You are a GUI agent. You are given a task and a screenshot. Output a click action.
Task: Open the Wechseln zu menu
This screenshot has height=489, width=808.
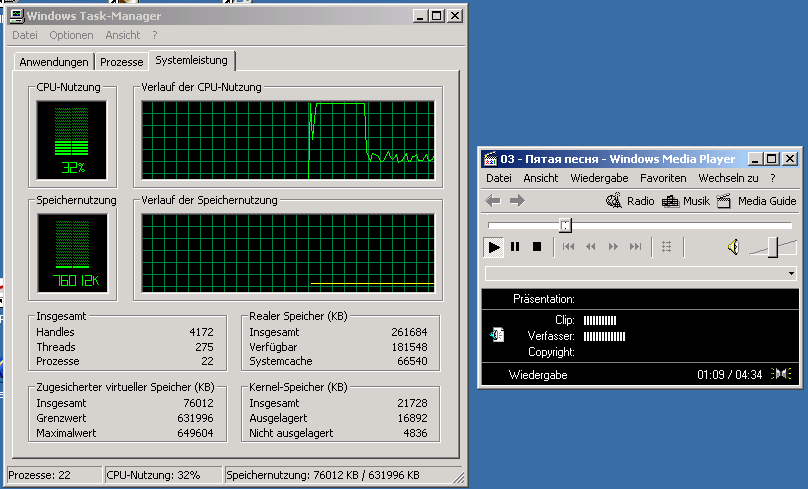(728, 178)
